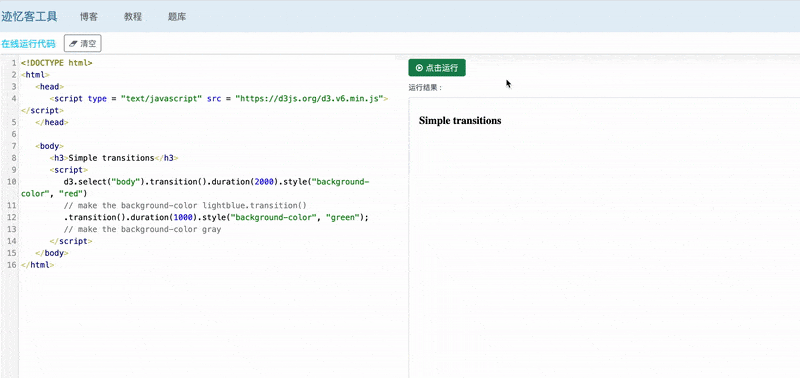
Task: Click line number 10 in gutter
Action: pyautogui.click(x=12, y=182)
